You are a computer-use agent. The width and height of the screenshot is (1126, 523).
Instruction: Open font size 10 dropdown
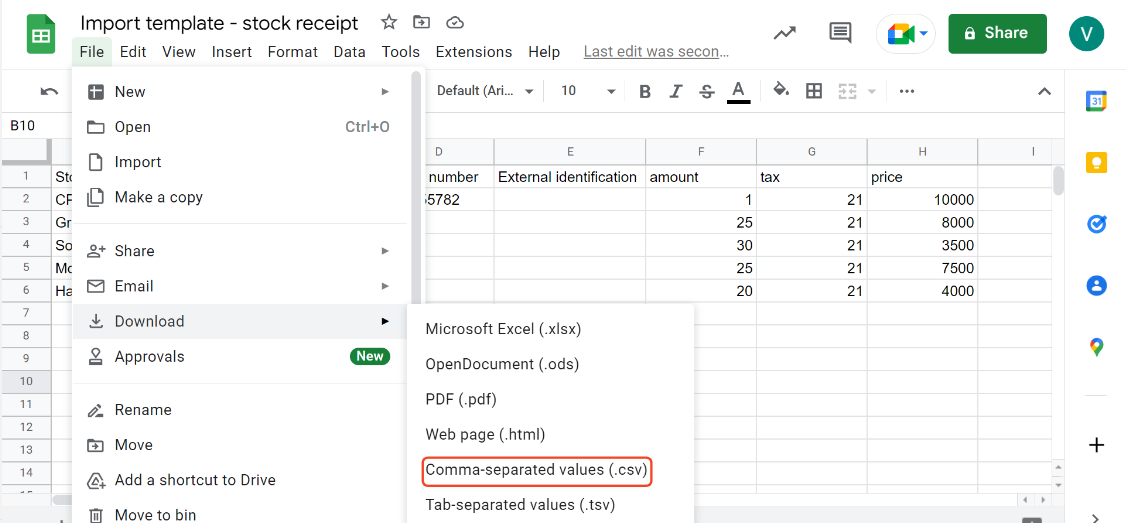click(587, 91)
